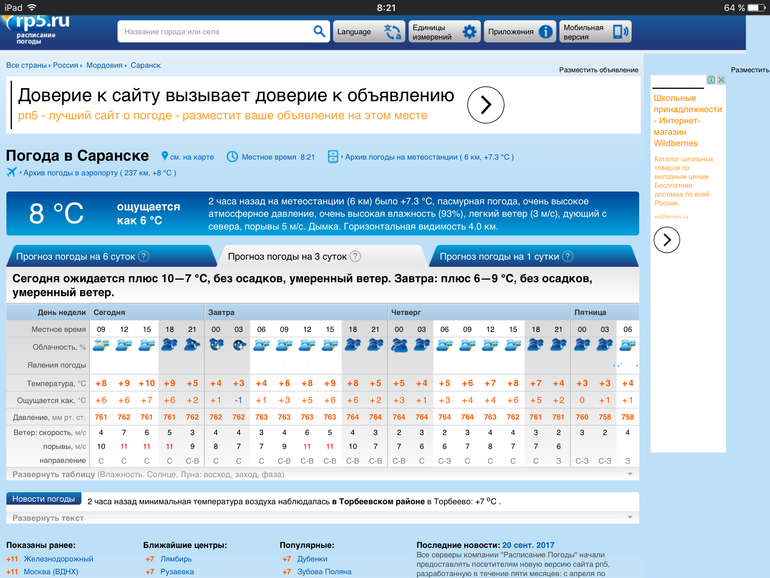Click the map pin 'см. на карте' icon
The image size is (770, 578).
tap(166, 157)
